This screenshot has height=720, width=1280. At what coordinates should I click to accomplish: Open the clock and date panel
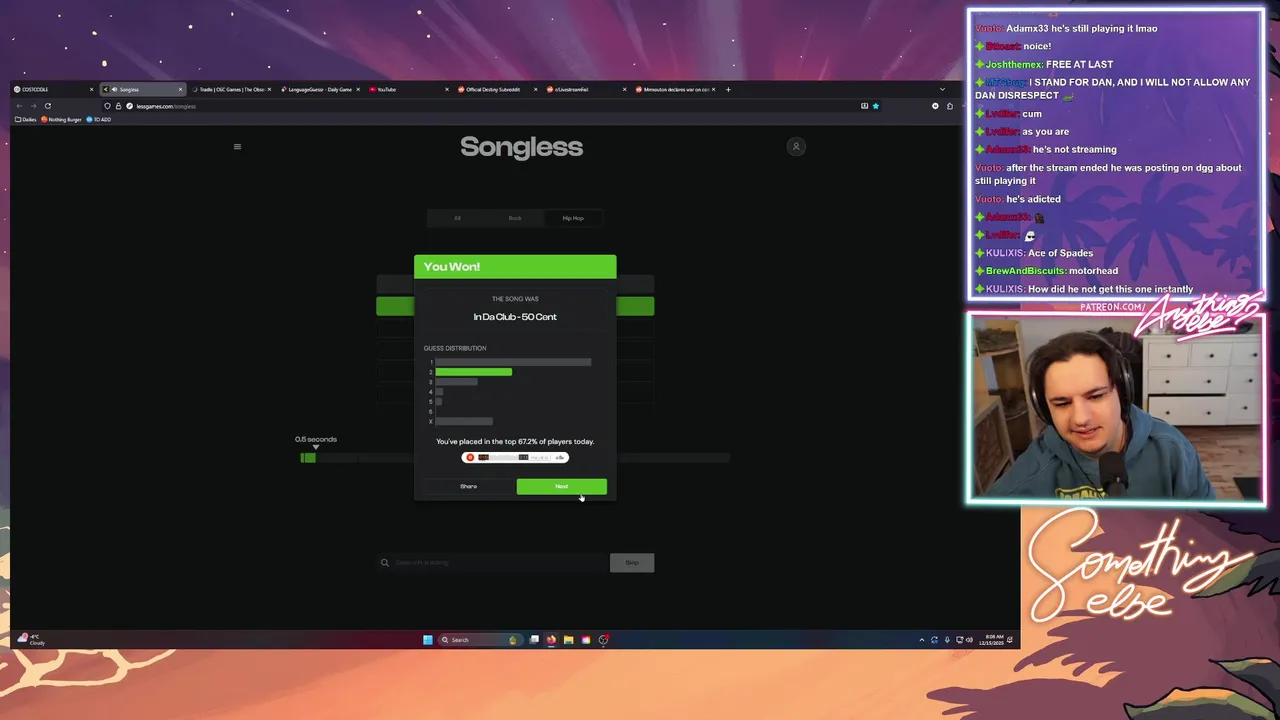pyautogui.click(x=992, y=639)
